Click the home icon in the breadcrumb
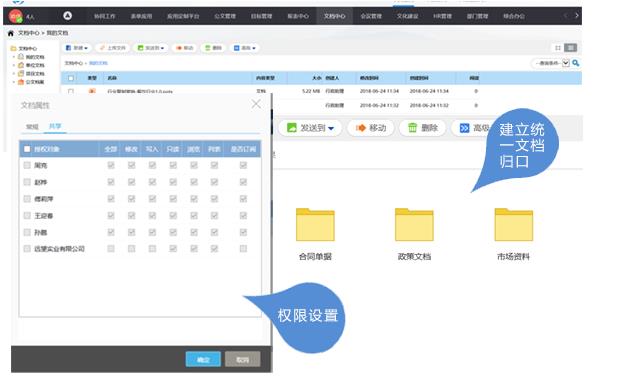The width and height of the screenshot is (619, 391). (11, 33)
